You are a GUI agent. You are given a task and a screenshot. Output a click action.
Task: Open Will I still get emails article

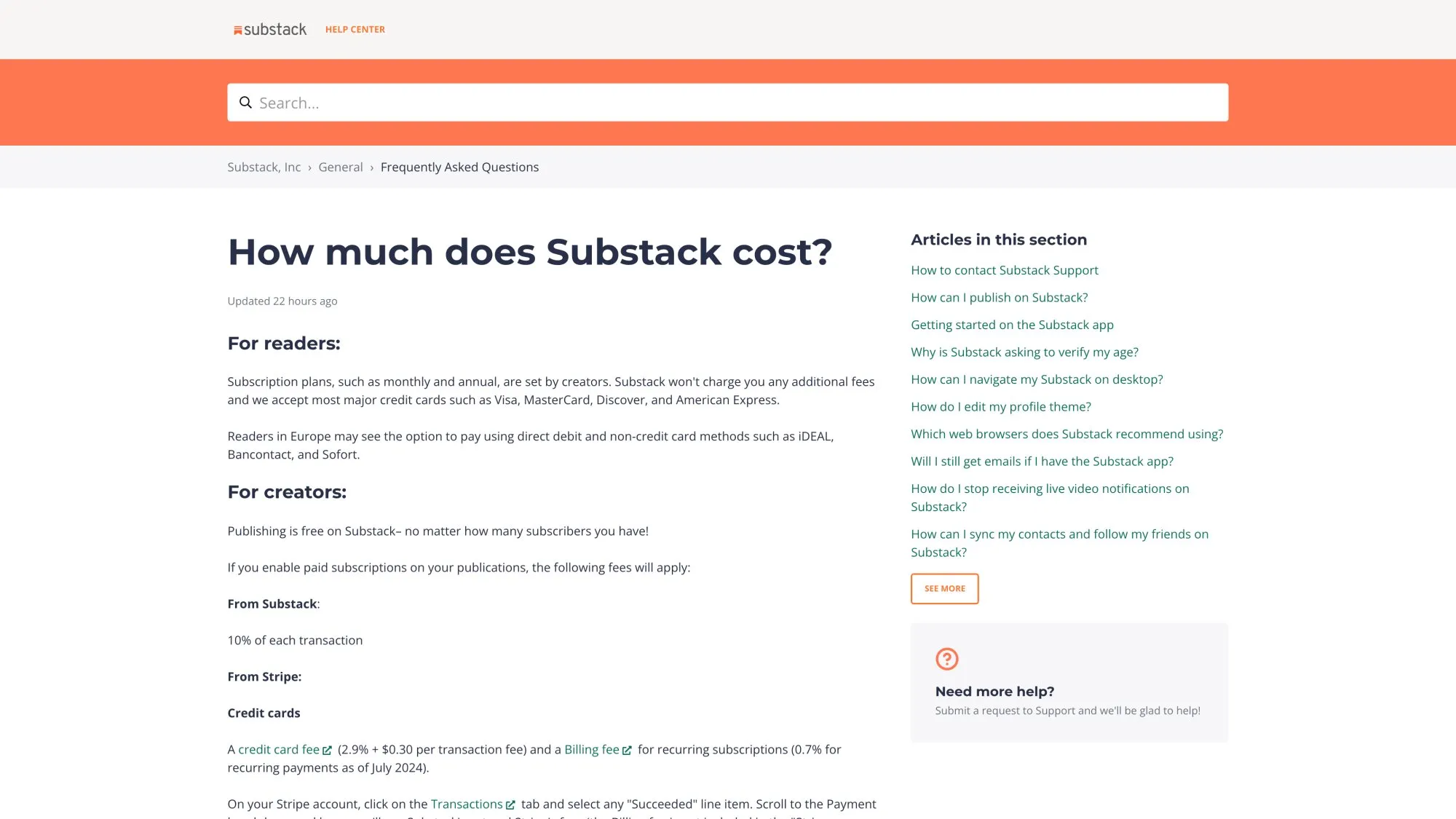coord(1042,461)
